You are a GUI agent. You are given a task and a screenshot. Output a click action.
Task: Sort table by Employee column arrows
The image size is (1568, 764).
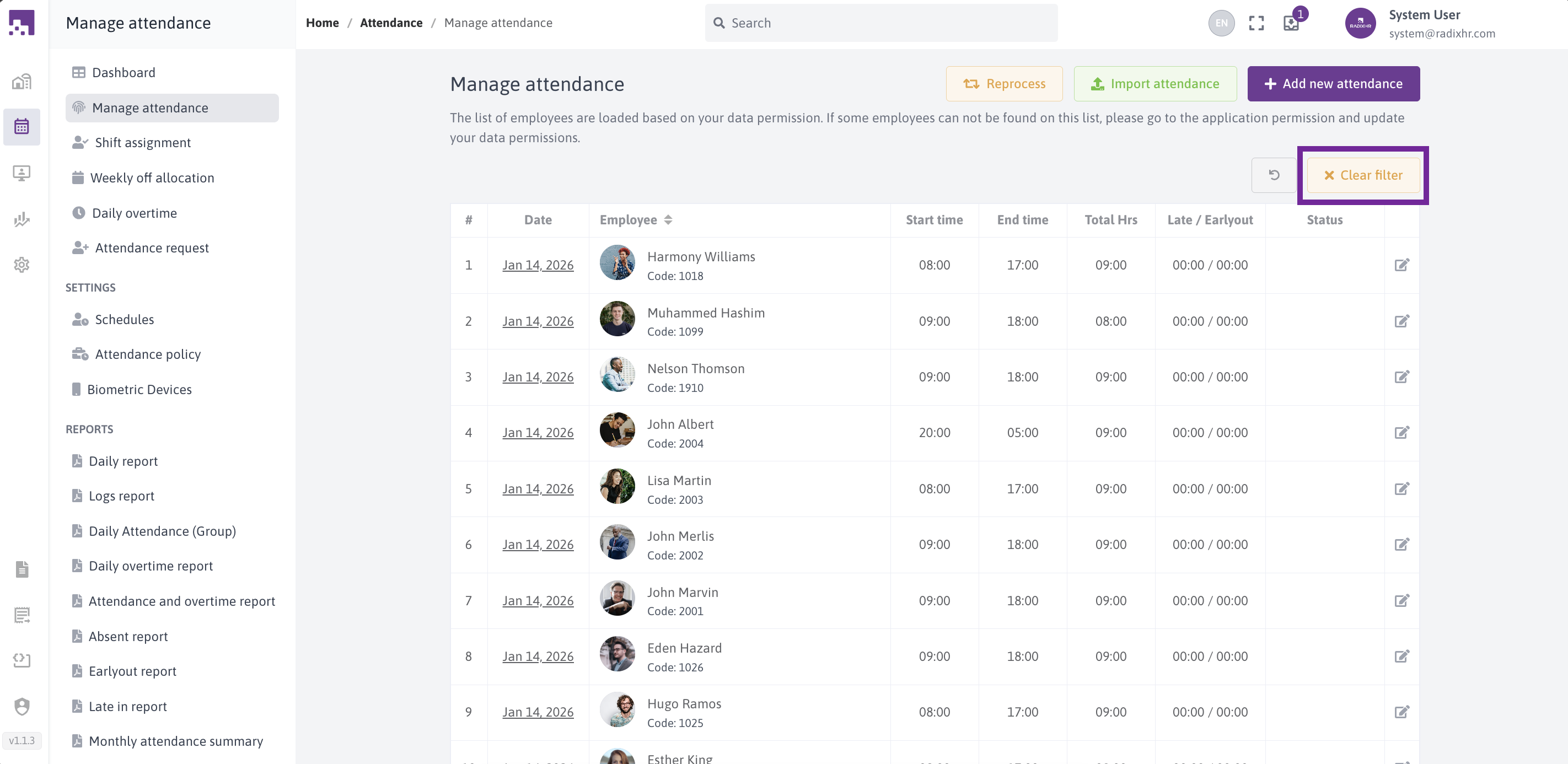668,220
